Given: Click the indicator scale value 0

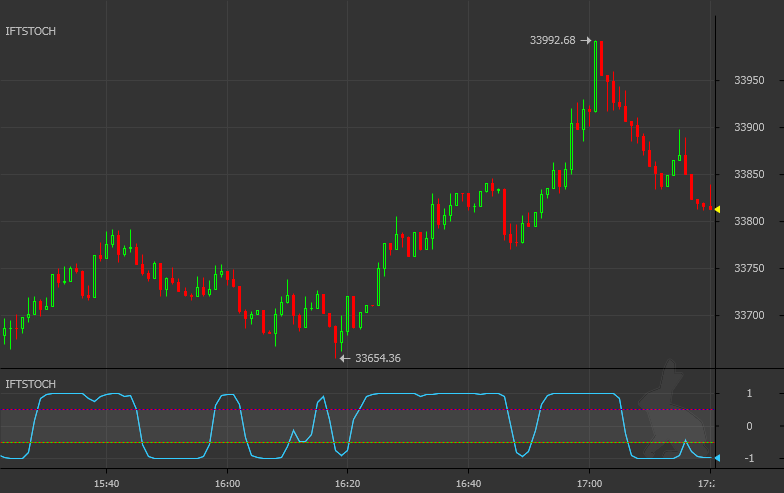Looking at the screenshot, I should 749,426.
